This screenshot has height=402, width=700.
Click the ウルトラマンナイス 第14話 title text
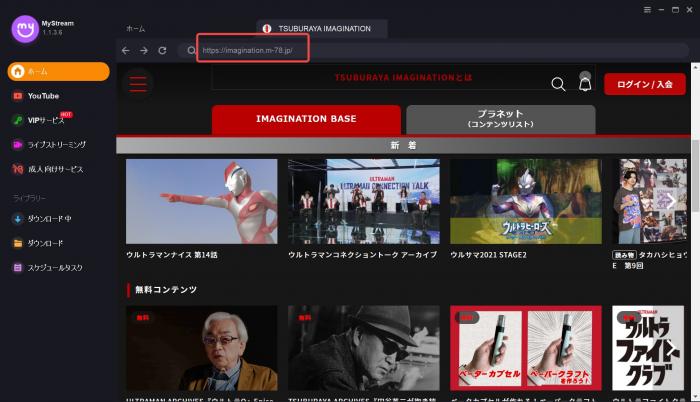[172, 255]
